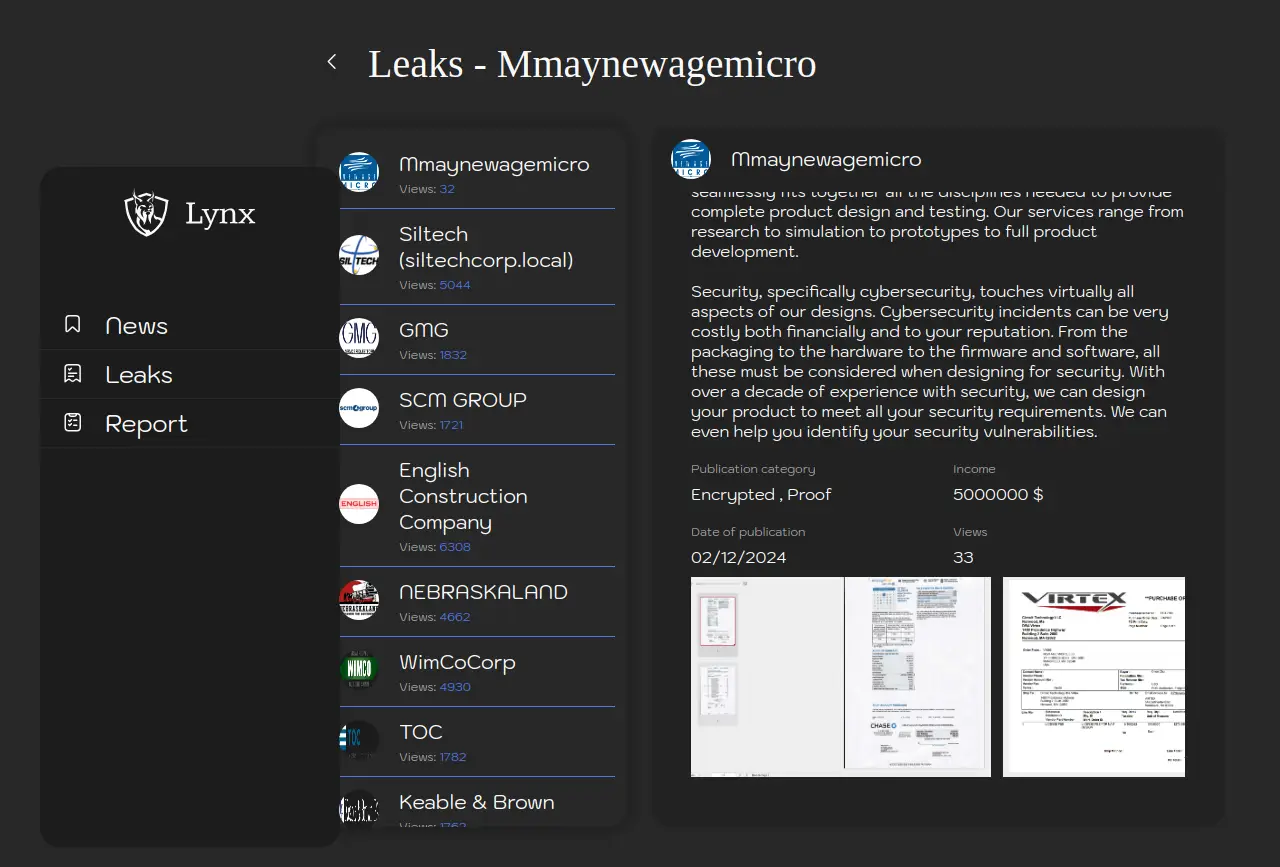
Task: Open the Virtex purchase order thumbnail
Action: [x=1093, y=676]
